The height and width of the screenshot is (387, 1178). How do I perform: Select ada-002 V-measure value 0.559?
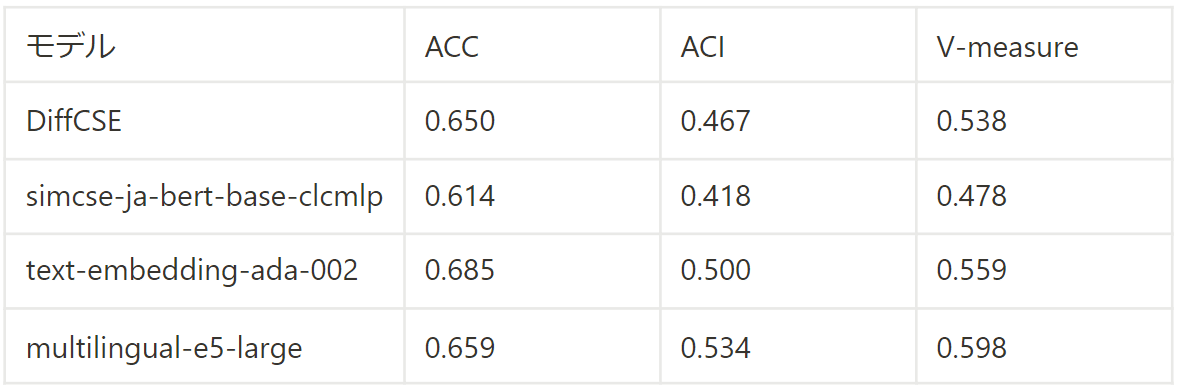coord(971,271)
